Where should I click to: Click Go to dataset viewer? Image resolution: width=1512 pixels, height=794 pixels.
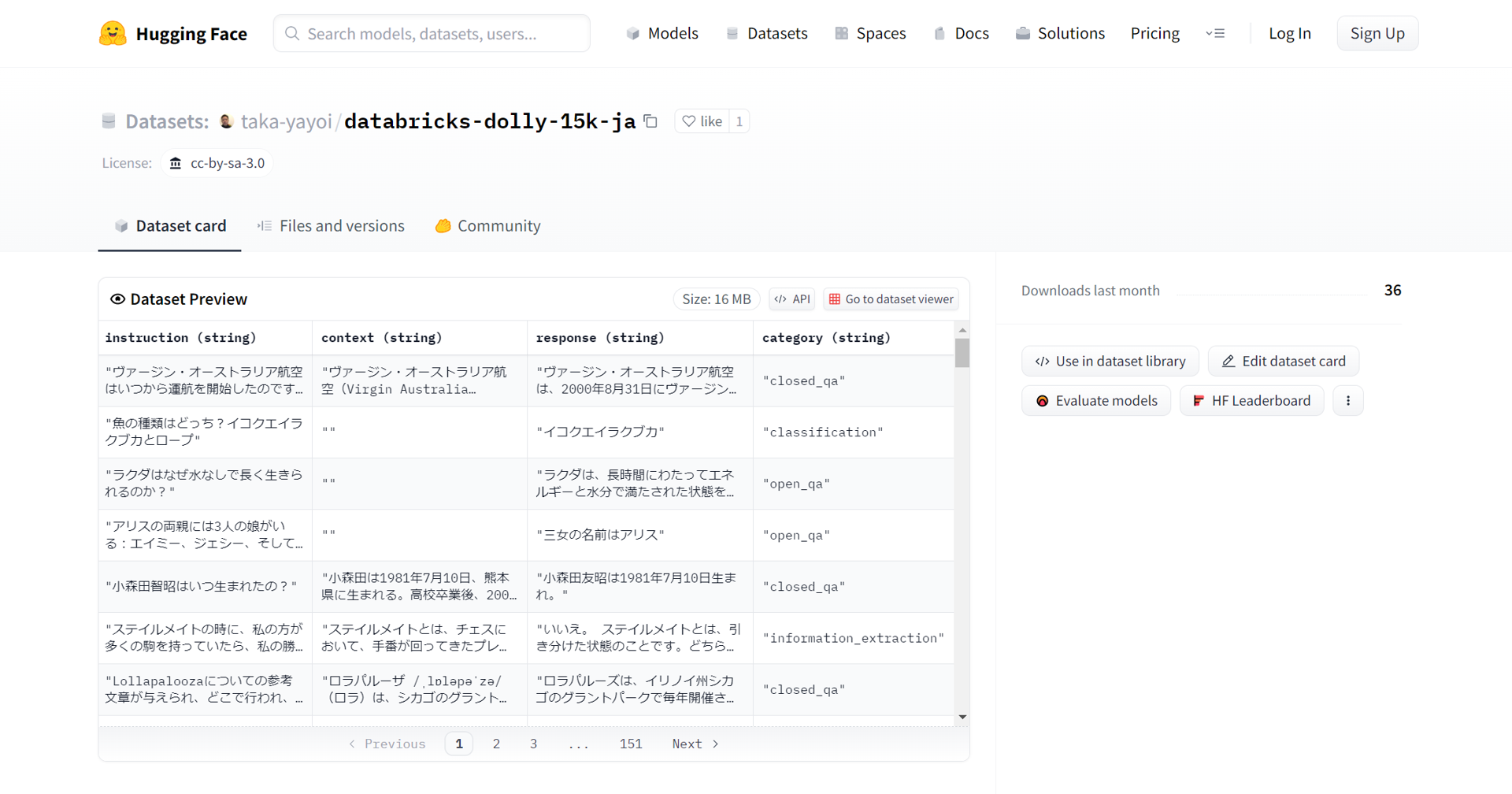coord(891,299)
